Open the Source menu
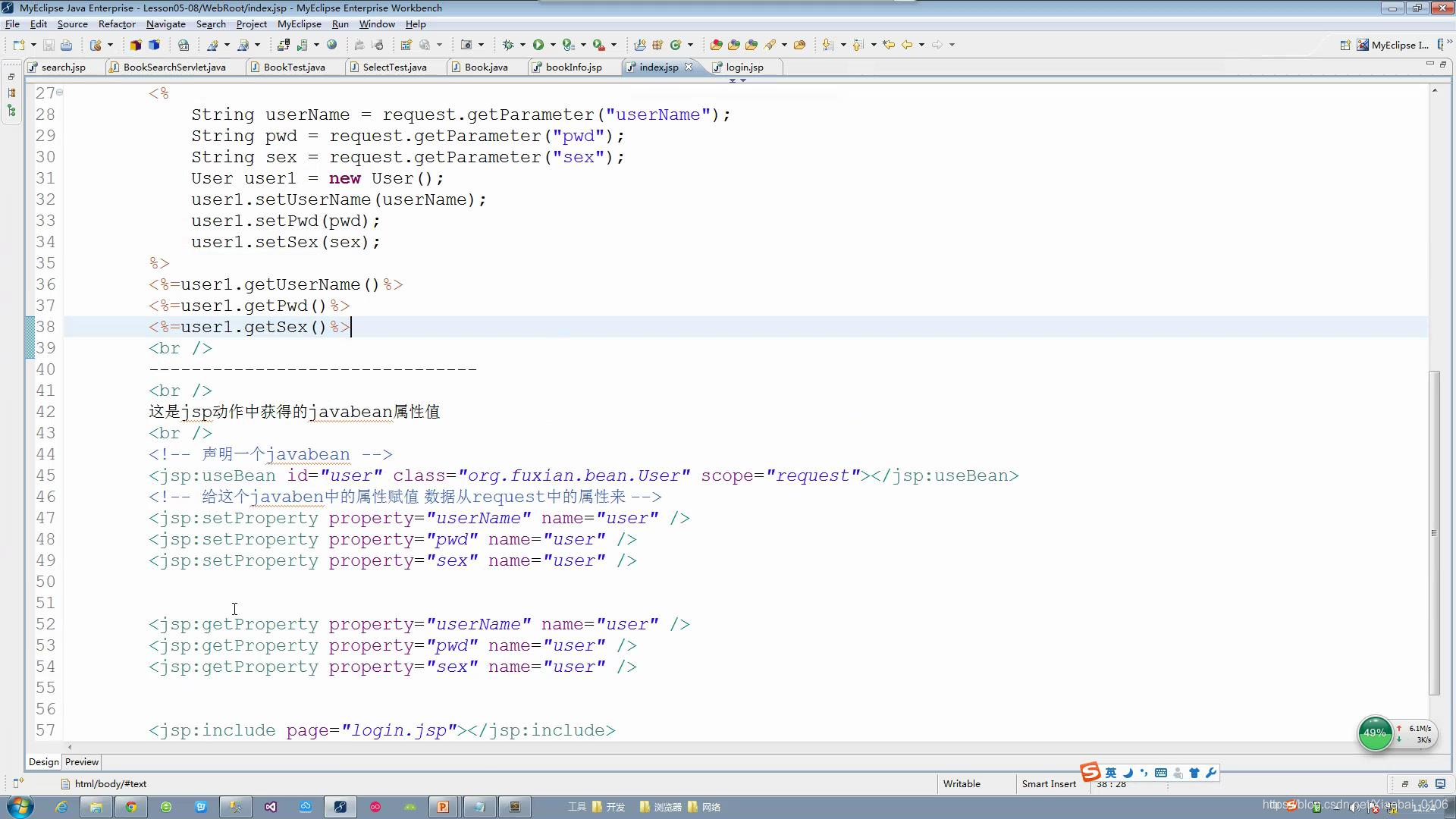The image size is (1456, 819). coord(72,24)
